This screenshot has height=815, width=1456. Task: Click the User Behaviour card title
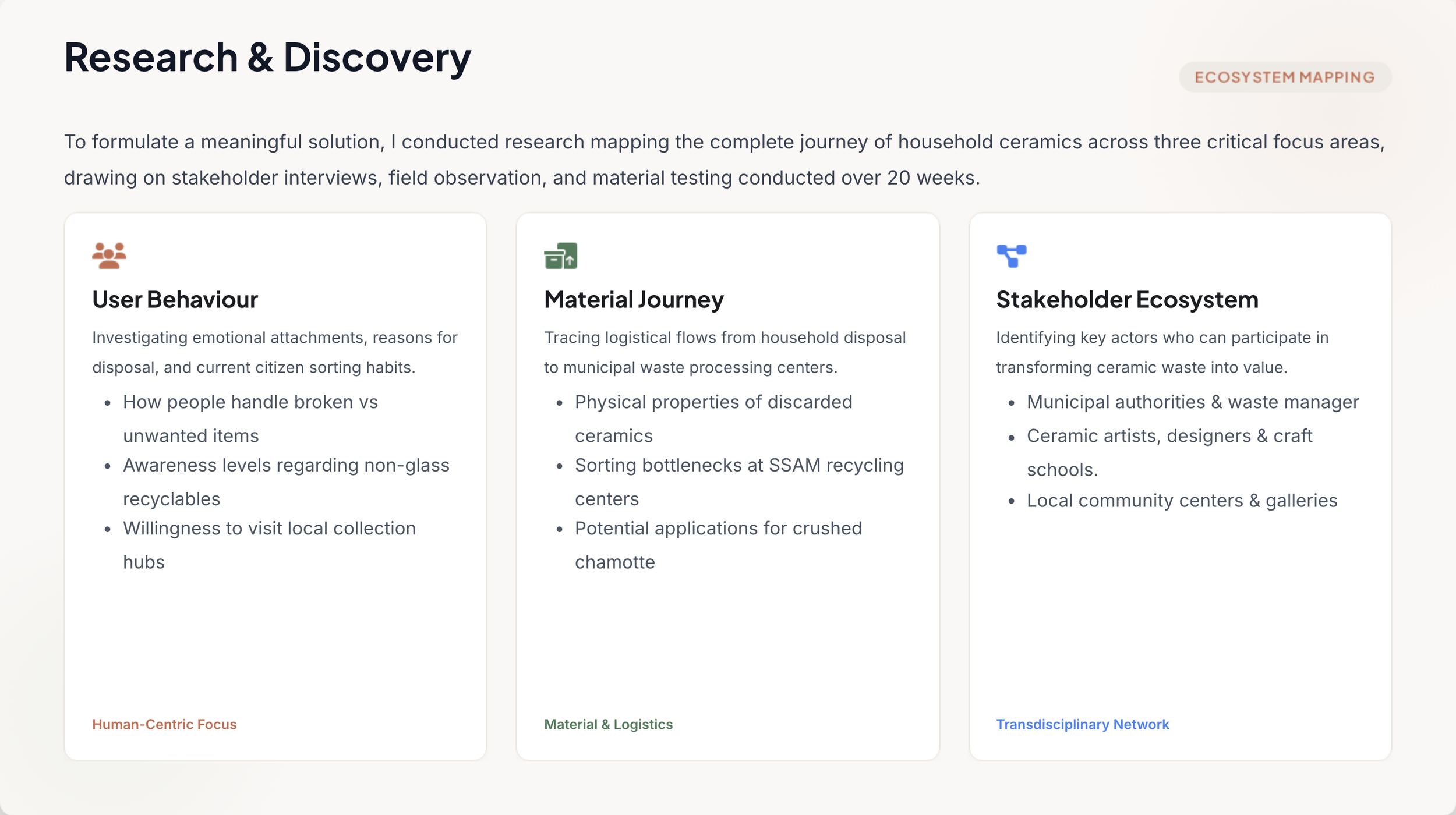175,299
